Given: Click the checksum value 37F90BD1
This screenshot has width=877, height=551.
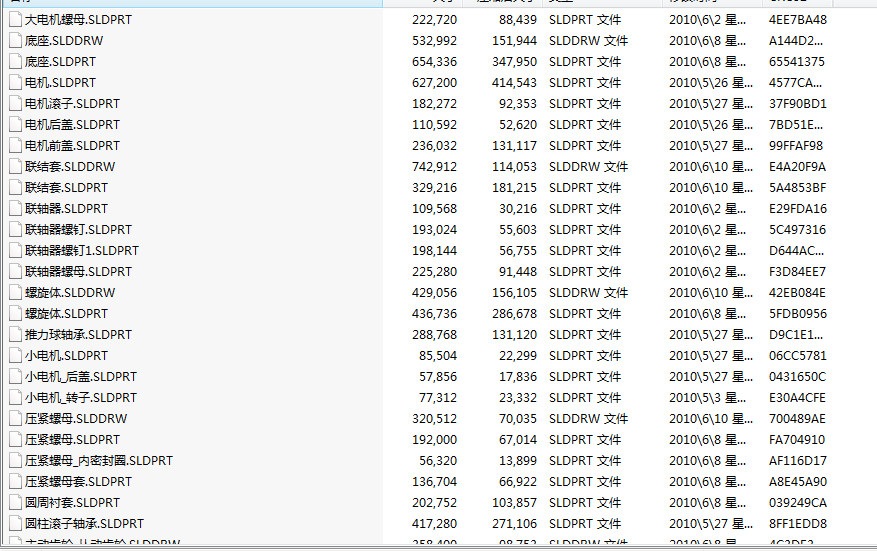Looking at the screenshot, I should pyautogui.click(x=798, y=103).
